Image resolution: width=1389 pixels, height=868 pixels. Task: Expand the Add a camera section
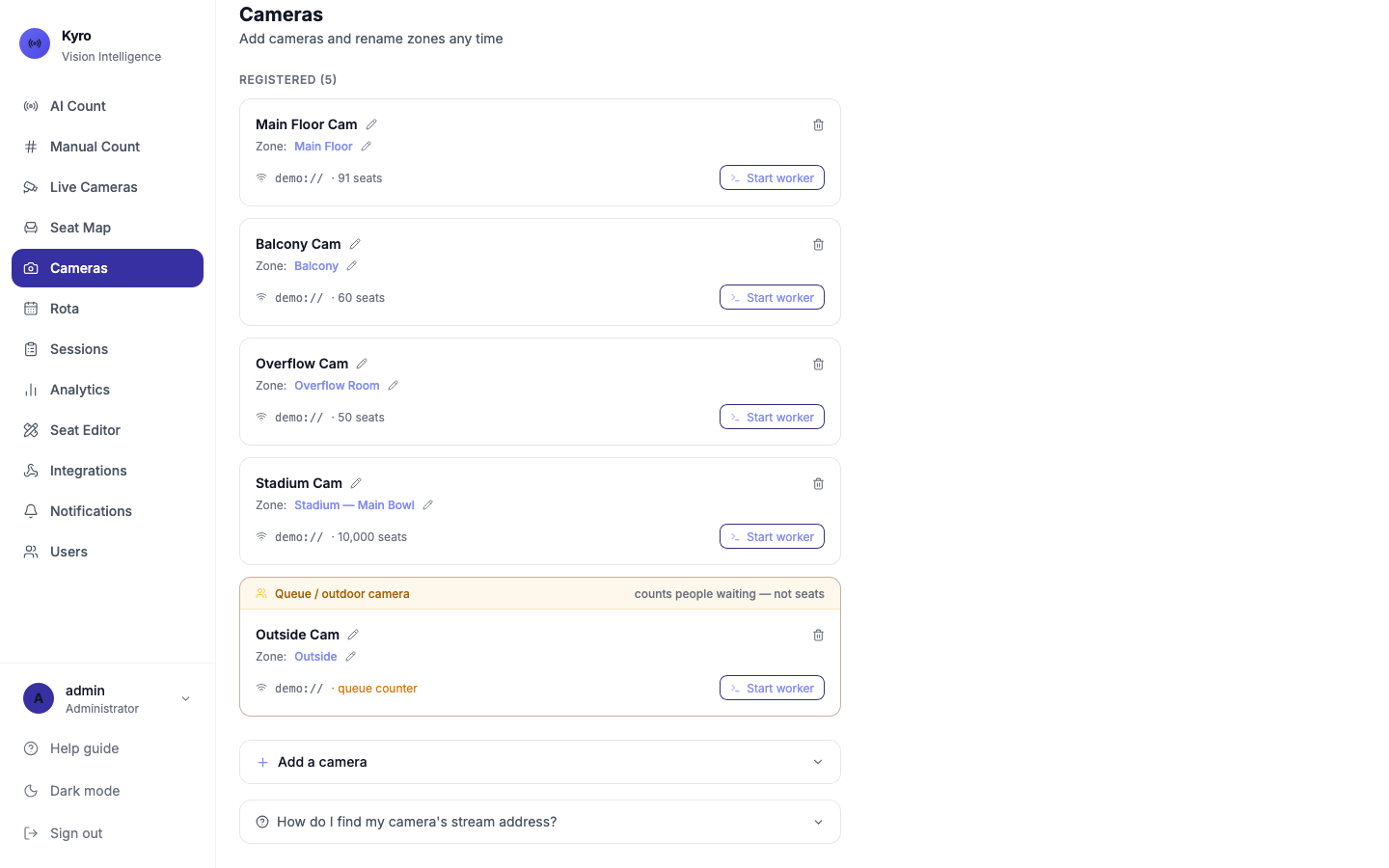[x=540, y=762]
